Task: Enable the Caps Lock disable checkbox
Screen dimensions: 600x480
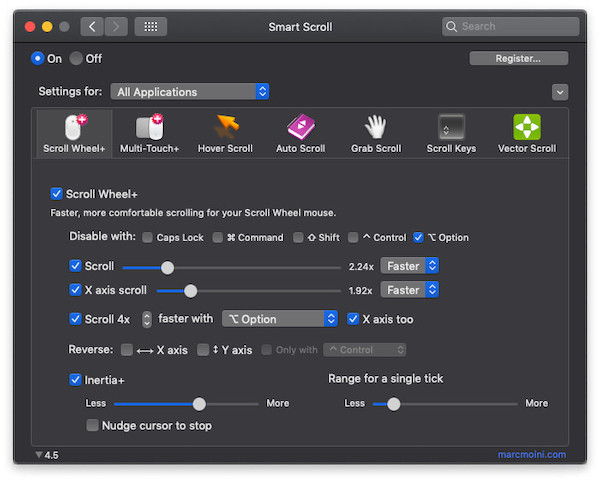Action: tap(148, 238)
